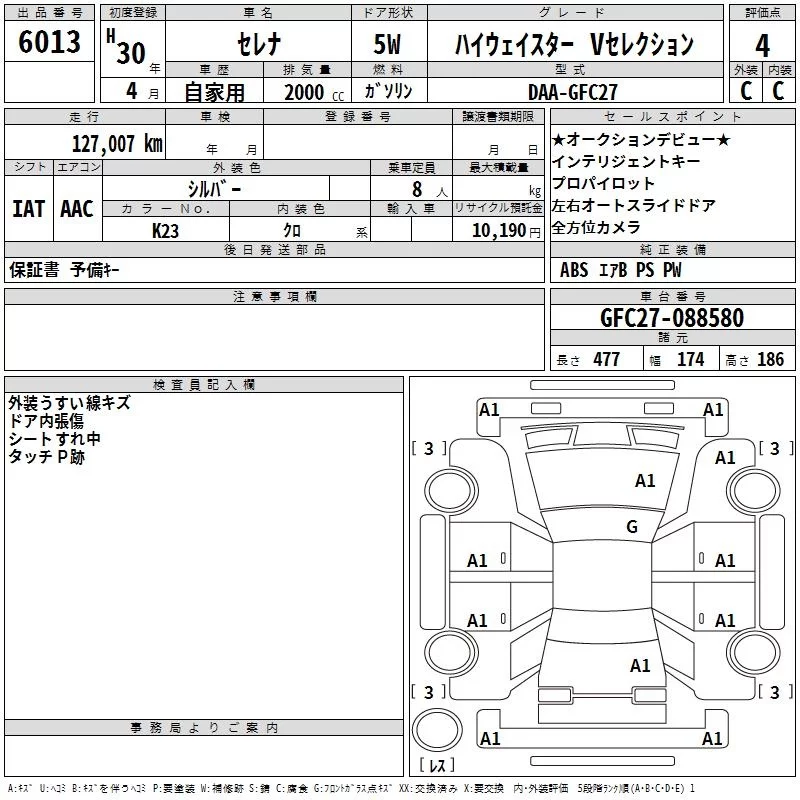The width and height of the screenshot is (800, 800).
Task: Click the later-shipped parts 保証書 予備キー
Action: pos(64,270)
